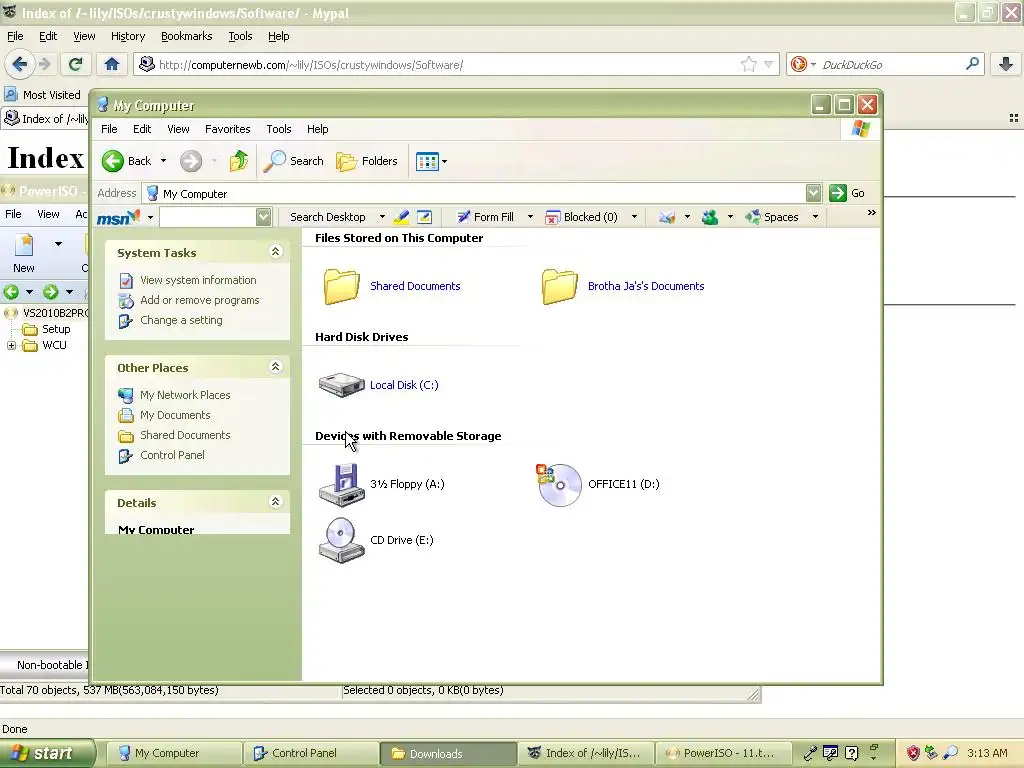Select the 3½ Floppy (A:) drive
Screen dimensions: 1024x768
coord(381,484)
